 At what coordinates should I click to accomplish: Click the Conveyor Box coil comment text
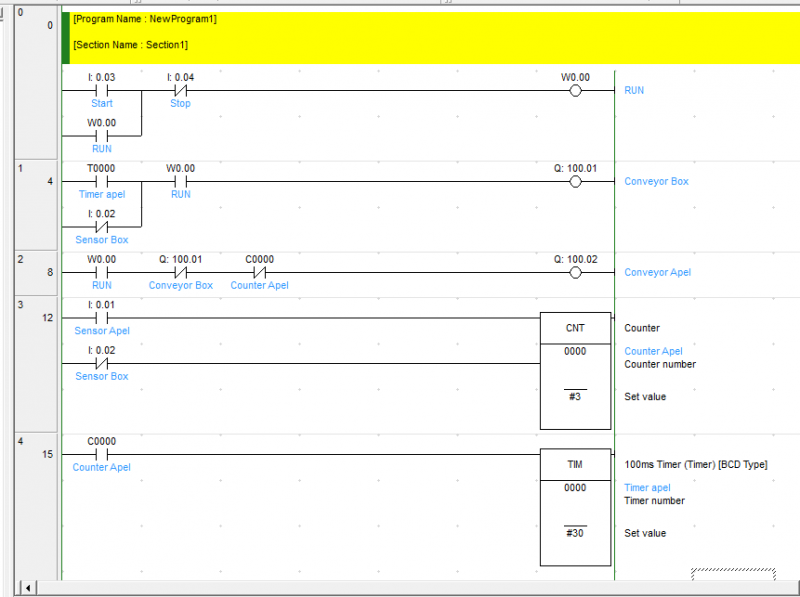[x=656, y=181]
